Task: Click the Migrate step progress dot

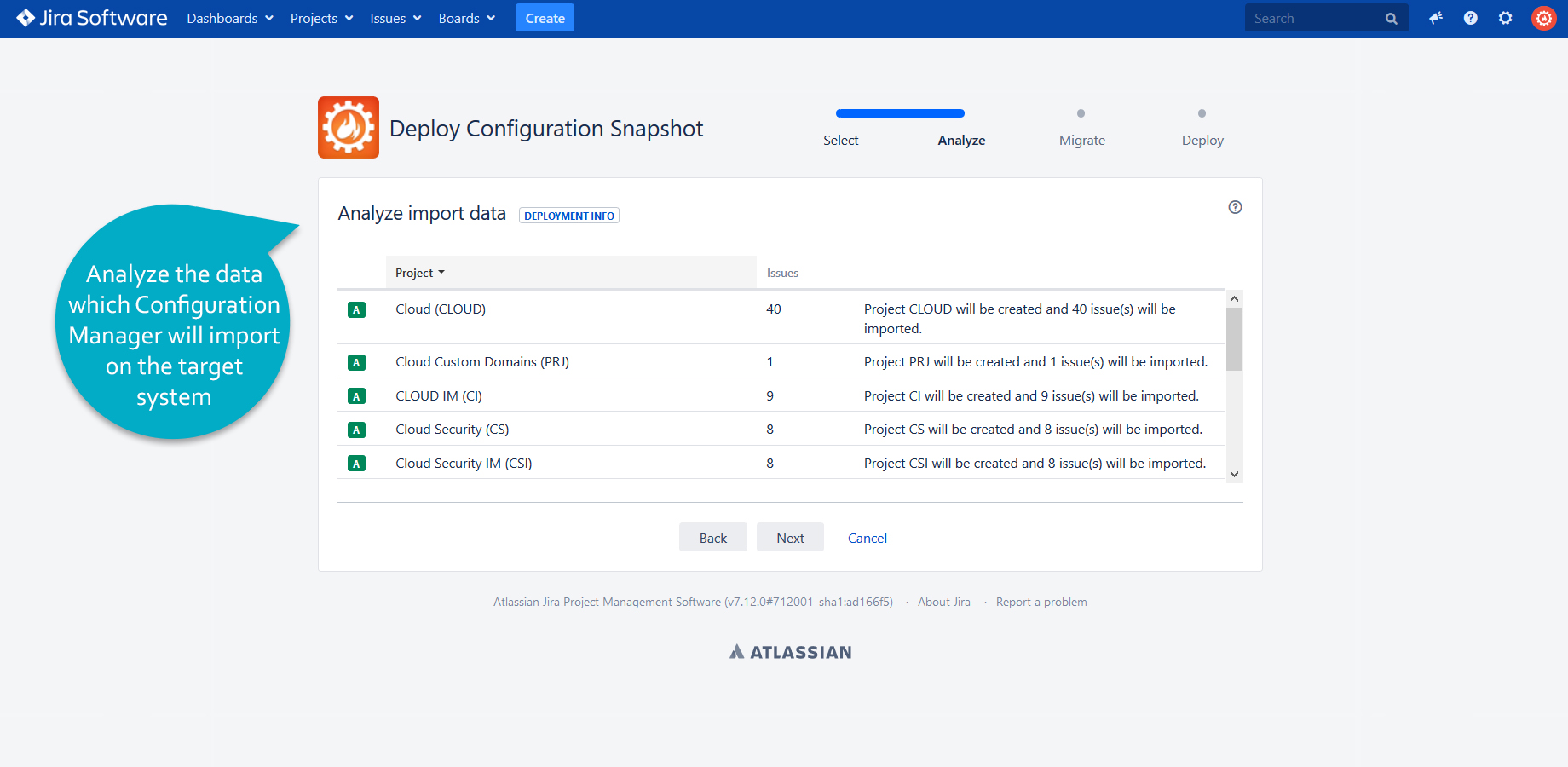Action: click(1081, 113)
